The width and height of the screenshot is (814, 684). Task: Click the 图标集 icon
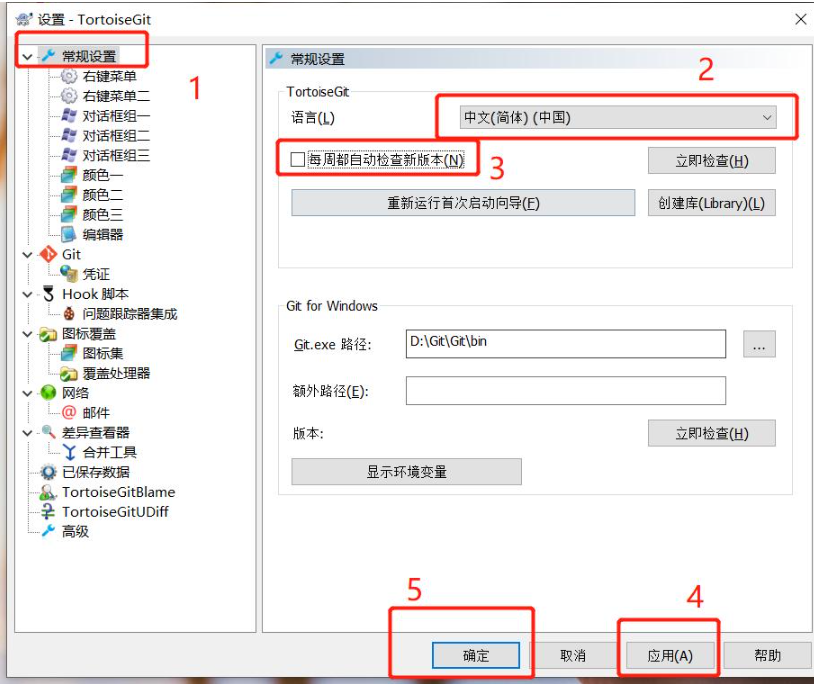(x=69, y=353)
